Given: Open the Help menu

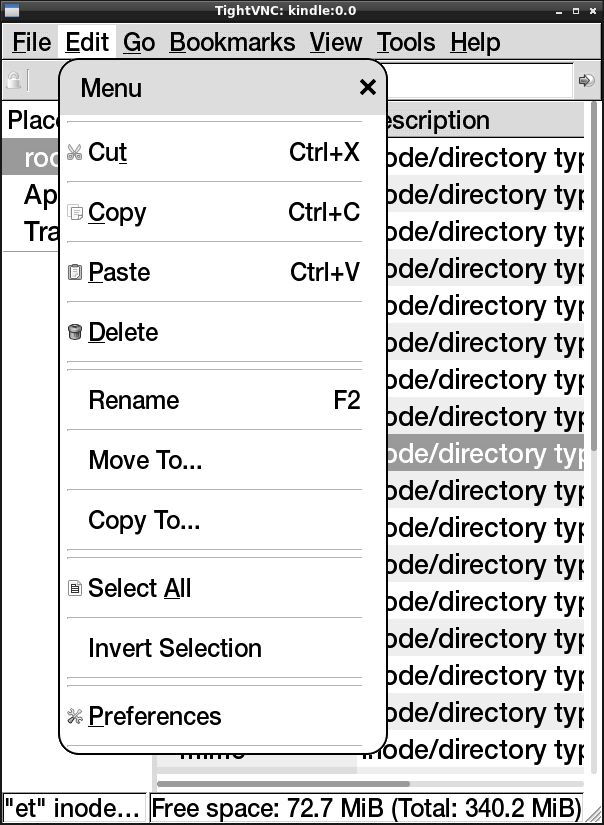Looking at the screenshot, I should click(475, 43).
